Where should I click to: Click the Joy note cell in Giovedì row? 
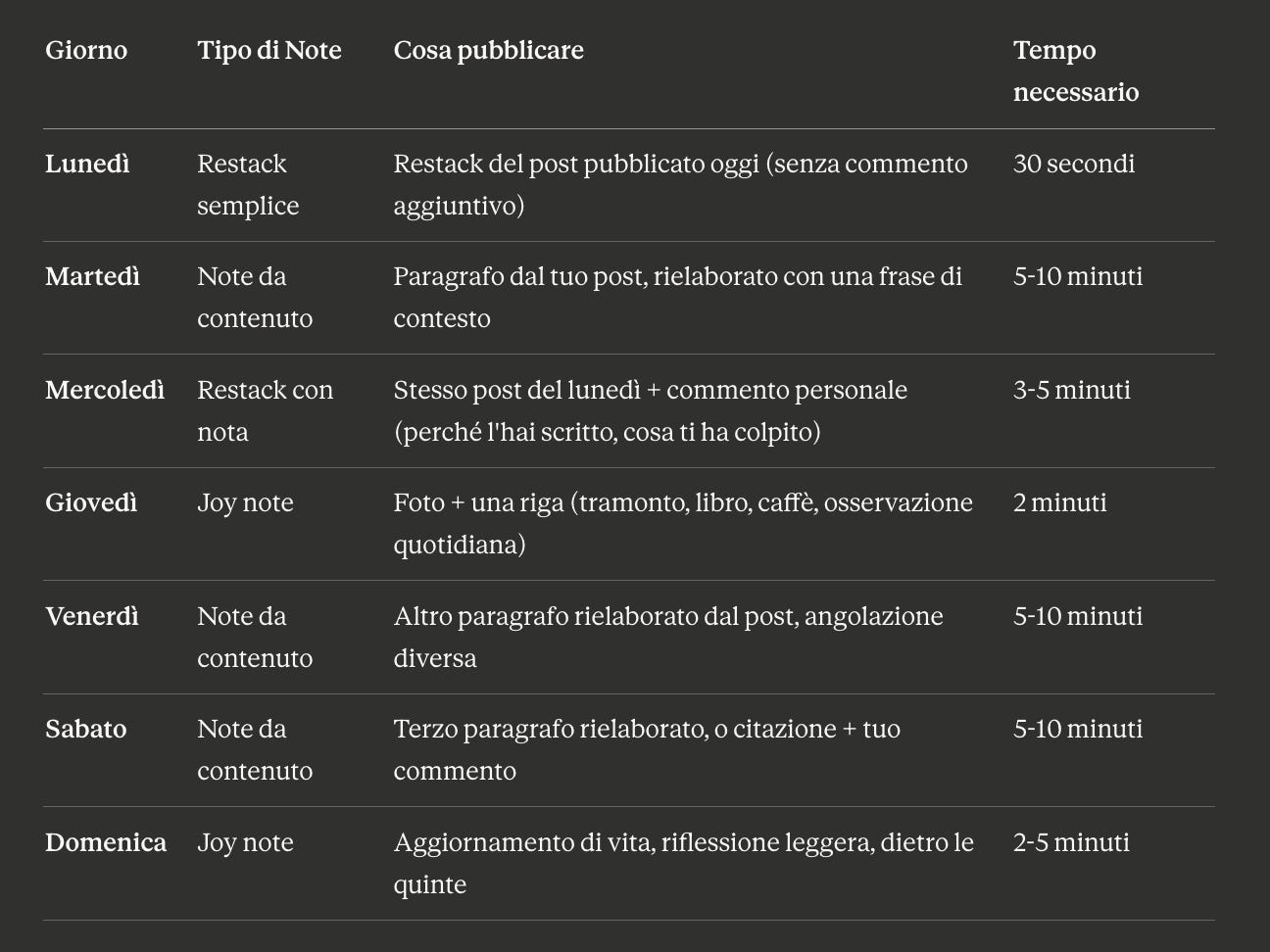[x=245, y=502]
